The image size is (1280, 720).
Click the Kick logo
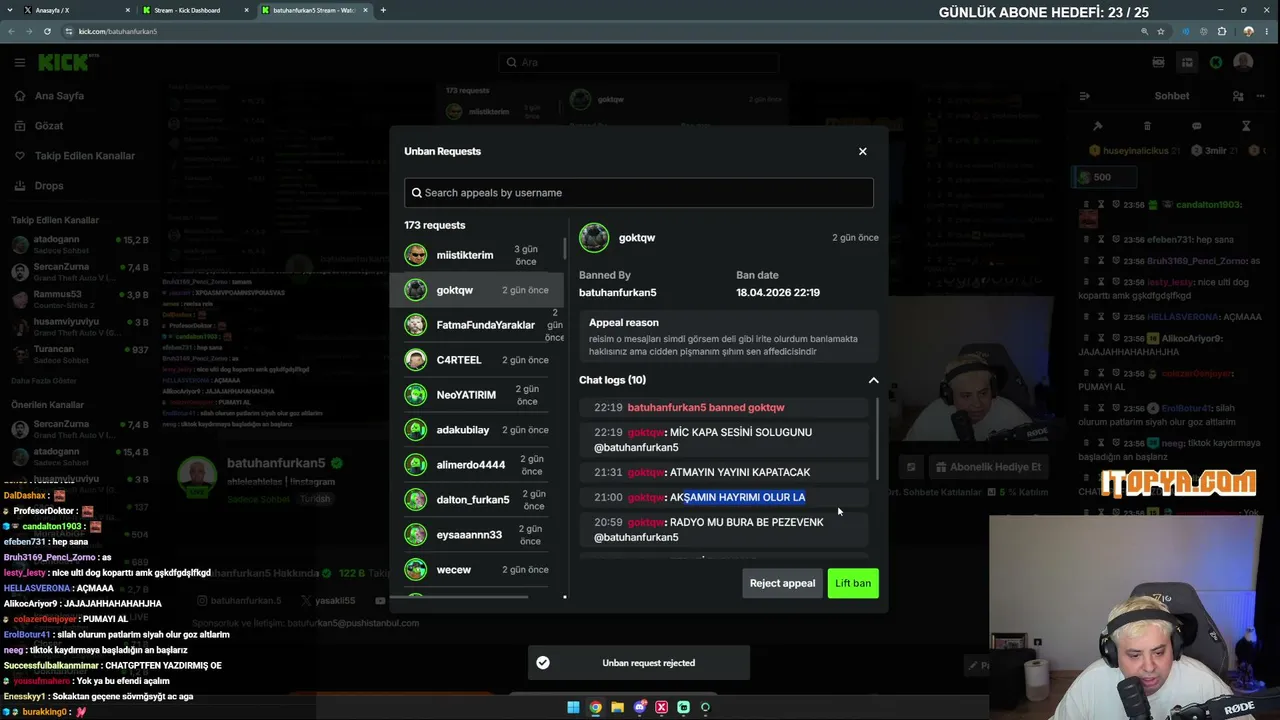63,62
